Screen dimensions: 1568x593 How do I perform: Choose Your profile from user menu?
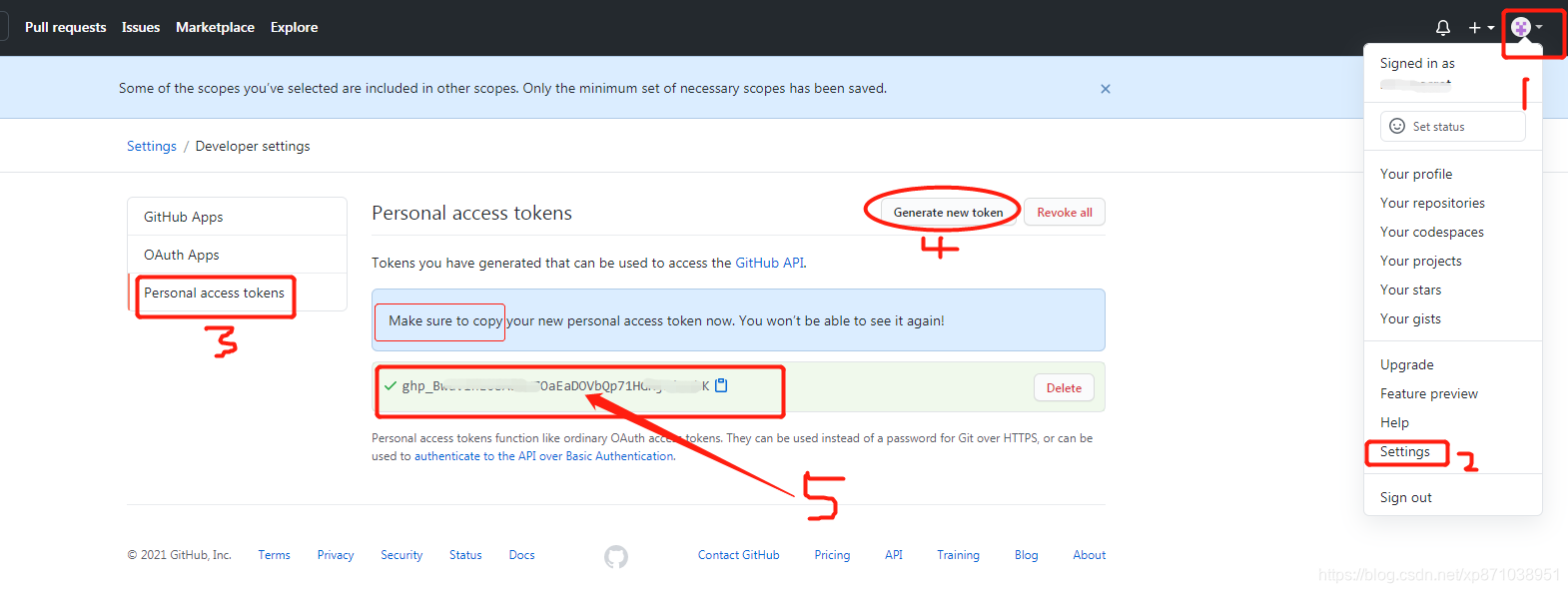point(1416,174)
